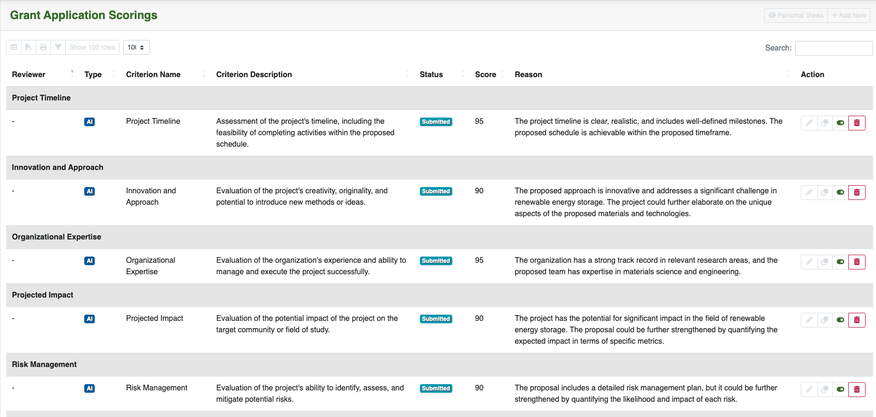Viewport: 876px width, 417px height.
Task: Open the Personal Views dropdown
Action: pyautogui.click(x=795, y=15)
